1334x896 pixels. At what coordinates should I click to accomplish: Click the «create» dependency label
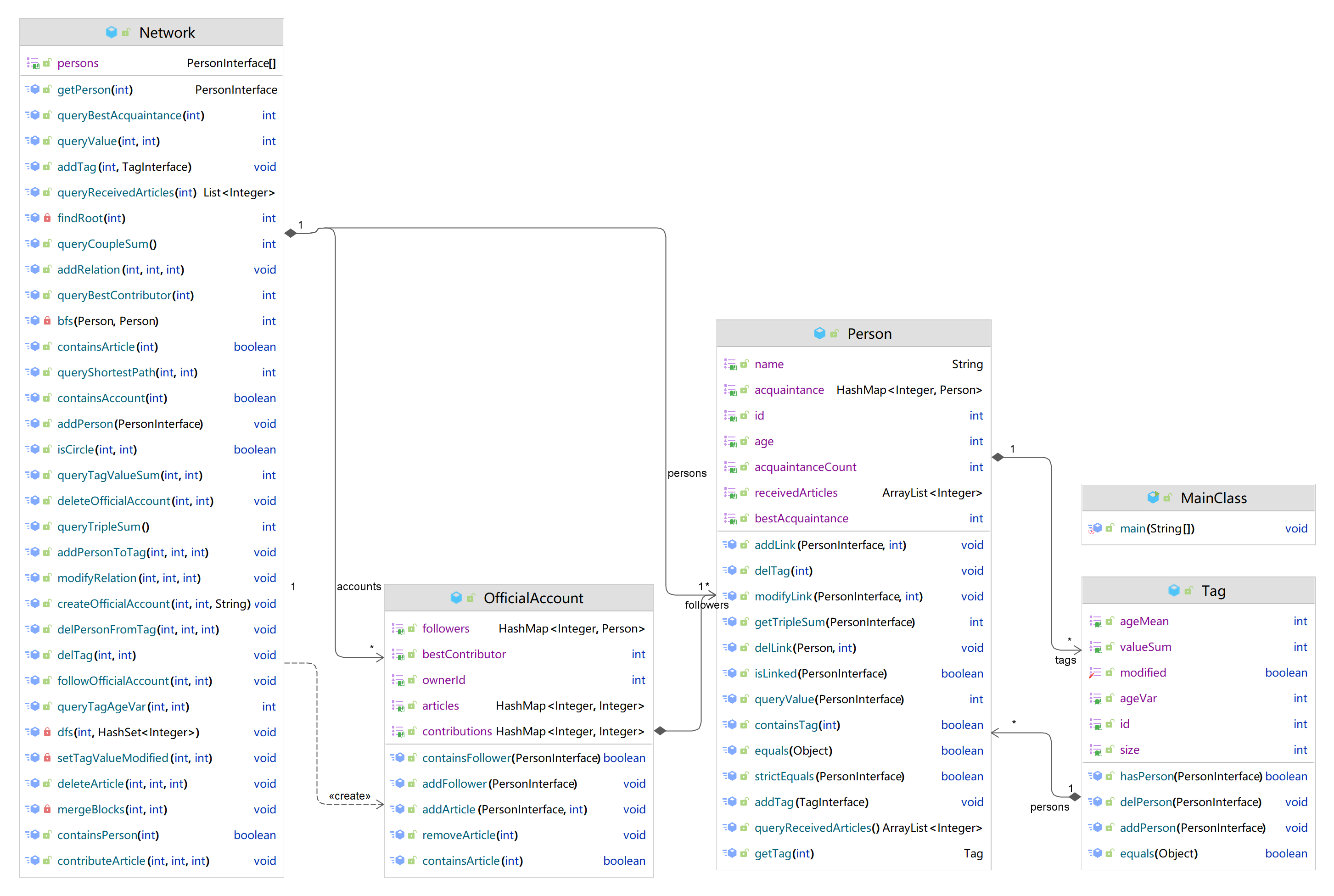click(x=349, y=795)
